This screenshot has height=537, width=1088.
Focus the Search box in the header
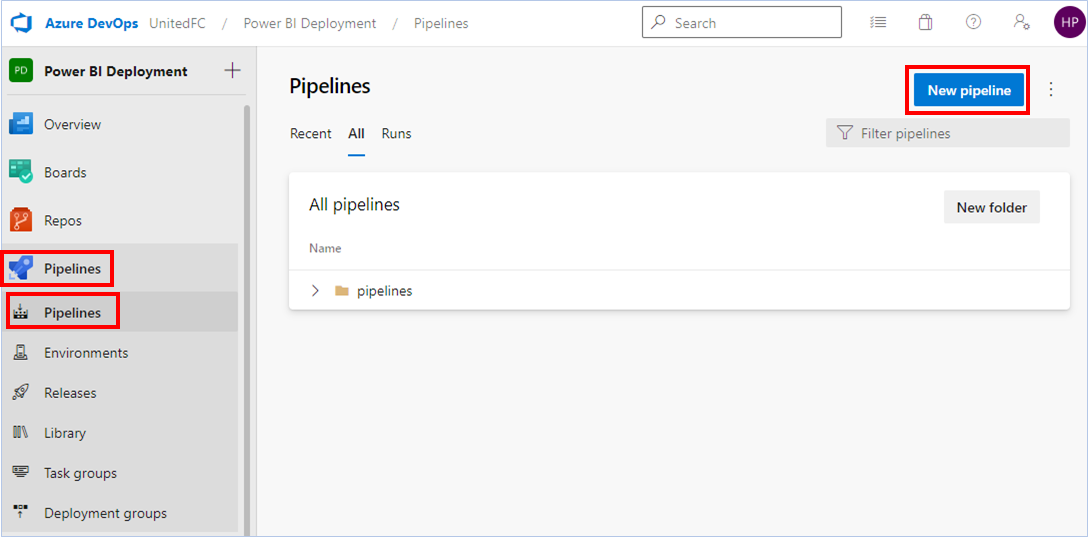coord(742,22)
